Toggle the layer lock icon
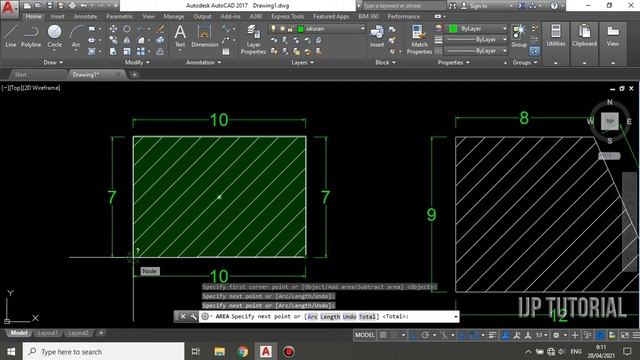This screenshot has width=640, height=360. [x=290, y=29]
